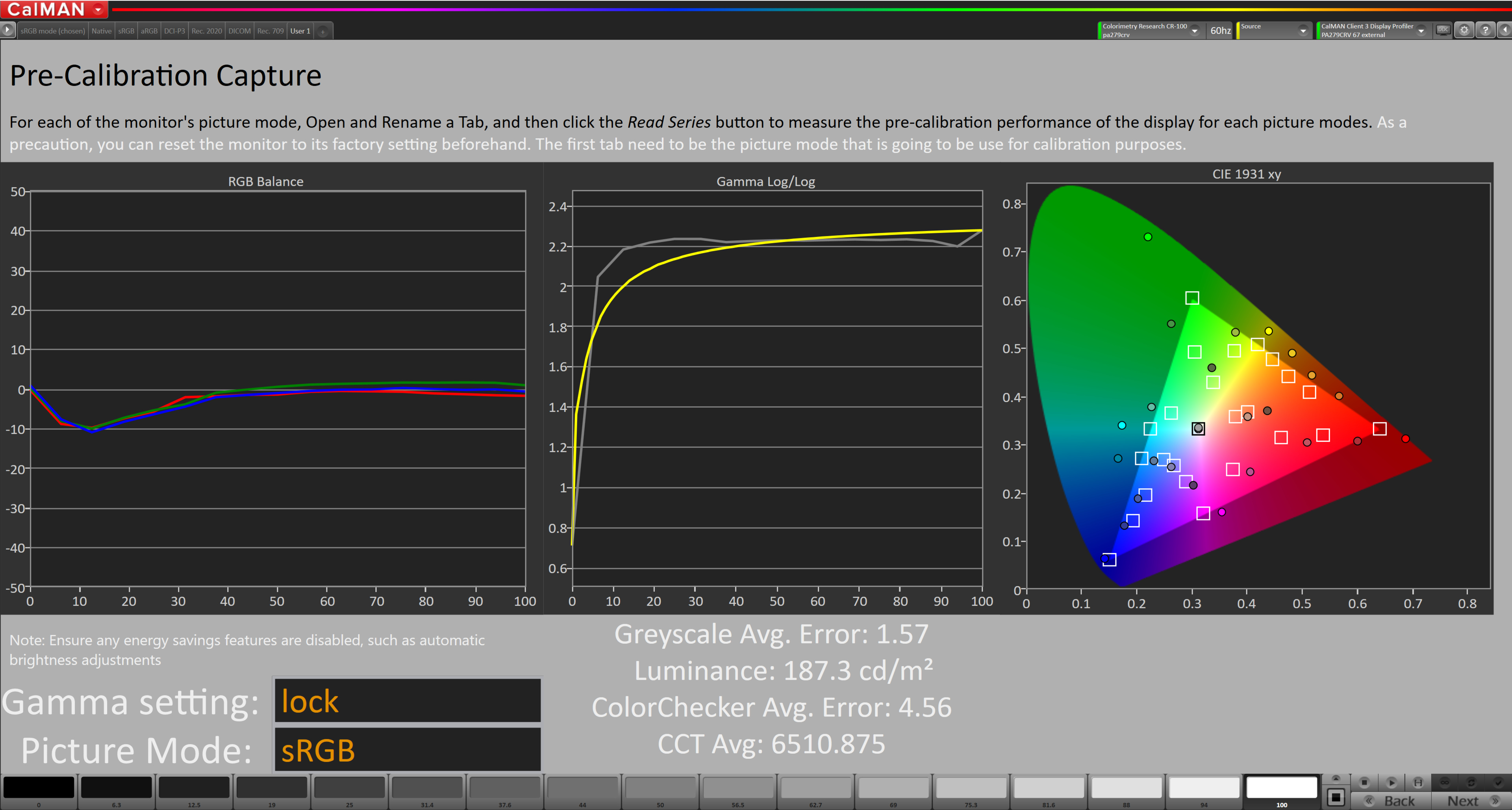Click the DDC monitor icon
Viewport: 1512px width, 810px height.
[x=1443, y=30]
